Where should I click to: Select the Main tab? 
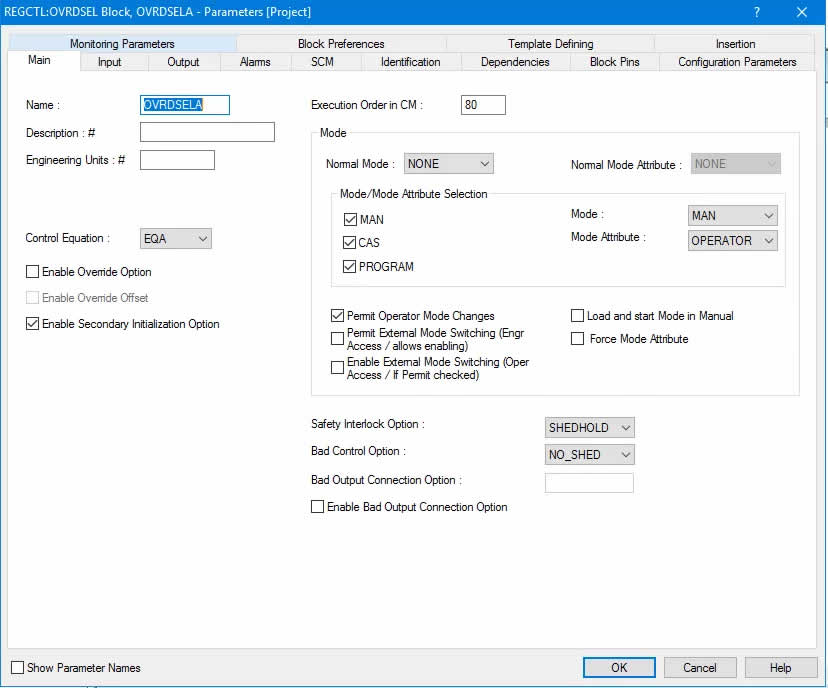39,60
